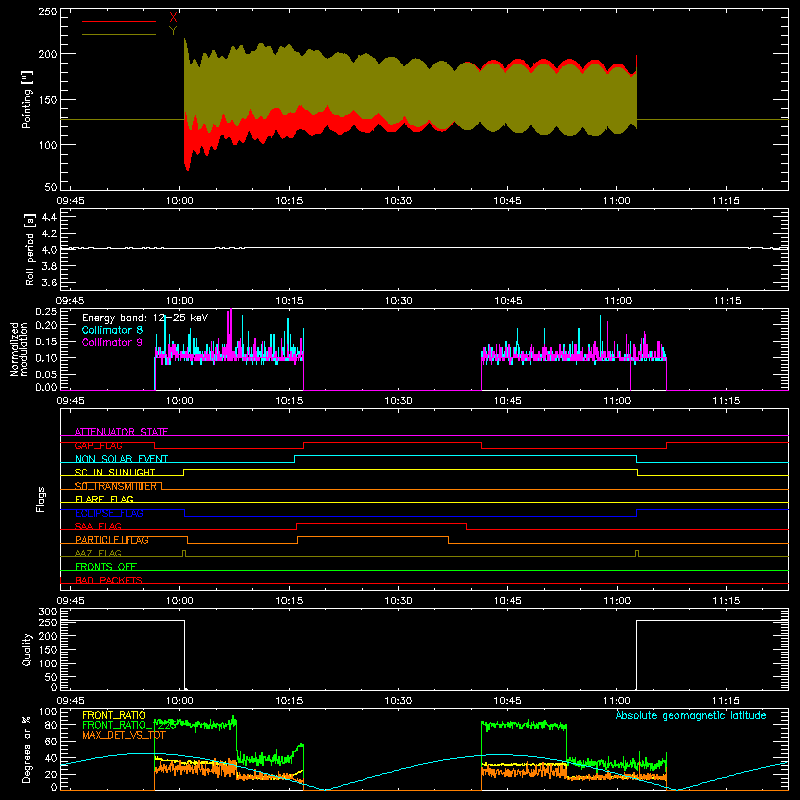This screenshot has width=800, height=800.
Task: Click the 3.6 tick on Roll period axis
Action: 49,282
